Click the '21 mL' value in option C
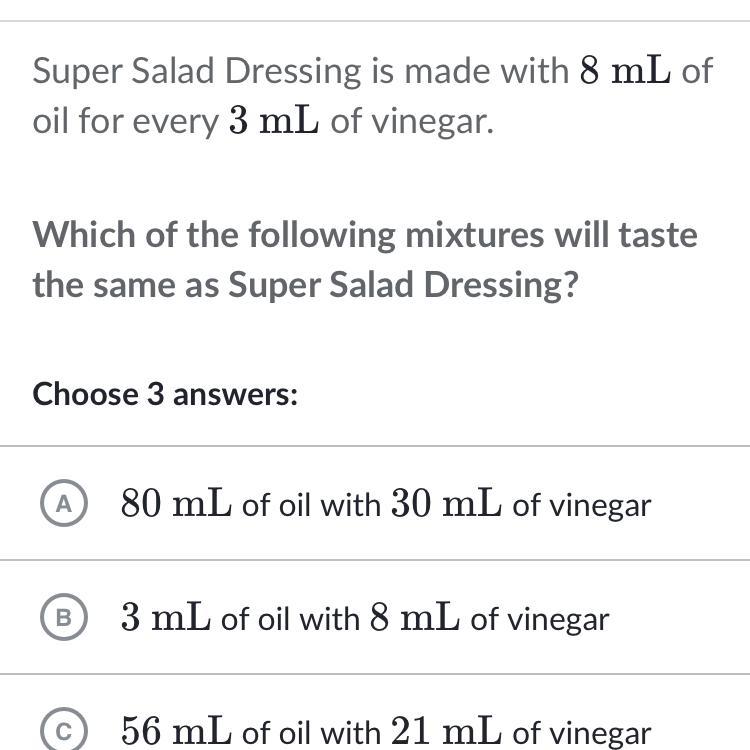The image size is (750, 750). [446, 733]
